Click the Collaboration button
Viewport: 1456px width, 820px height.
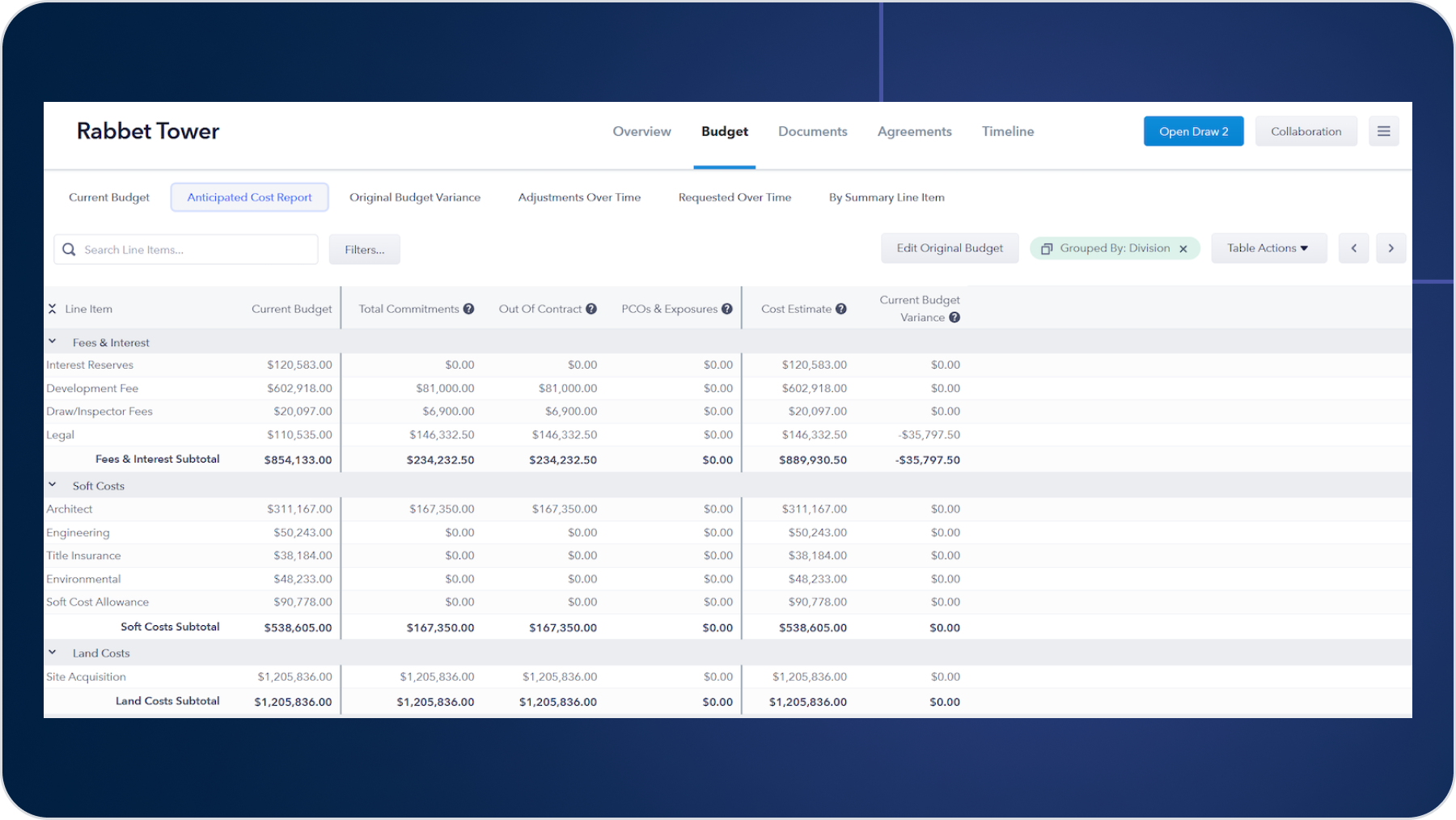tap(1306, 131)
